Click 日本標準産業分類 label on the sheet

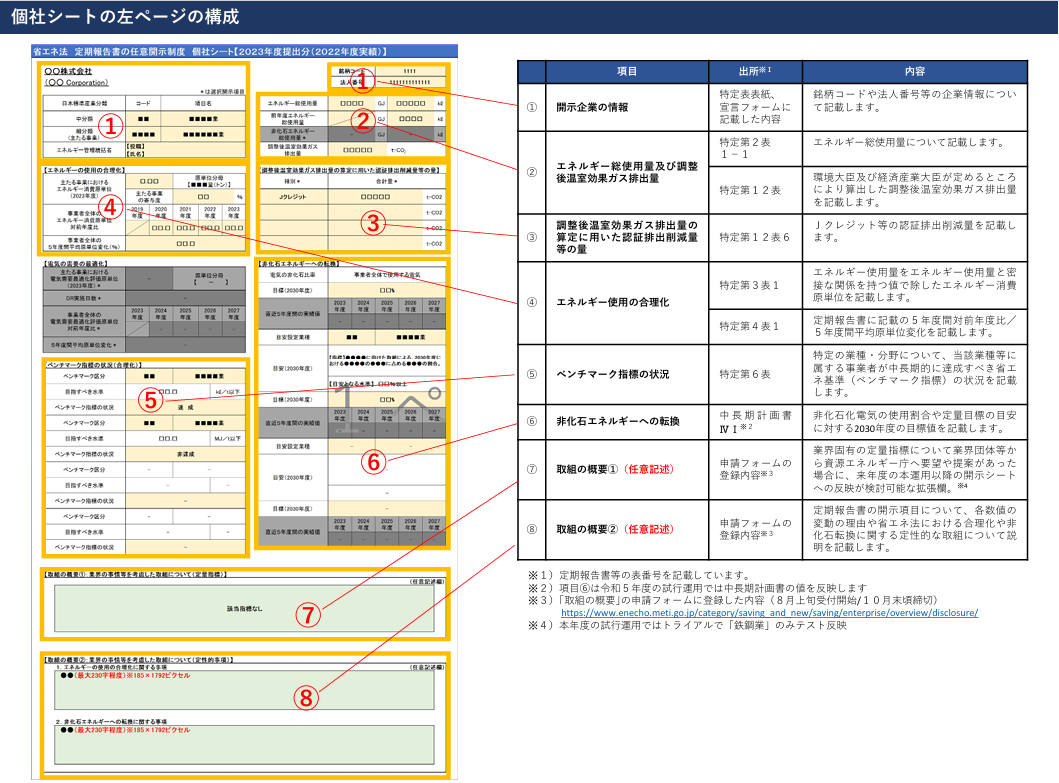pyautogui.click(x=84, y=103)
